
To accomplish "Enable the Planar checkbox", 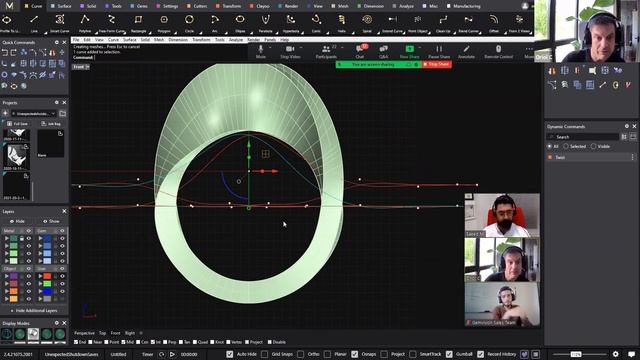I will point(327,354).
